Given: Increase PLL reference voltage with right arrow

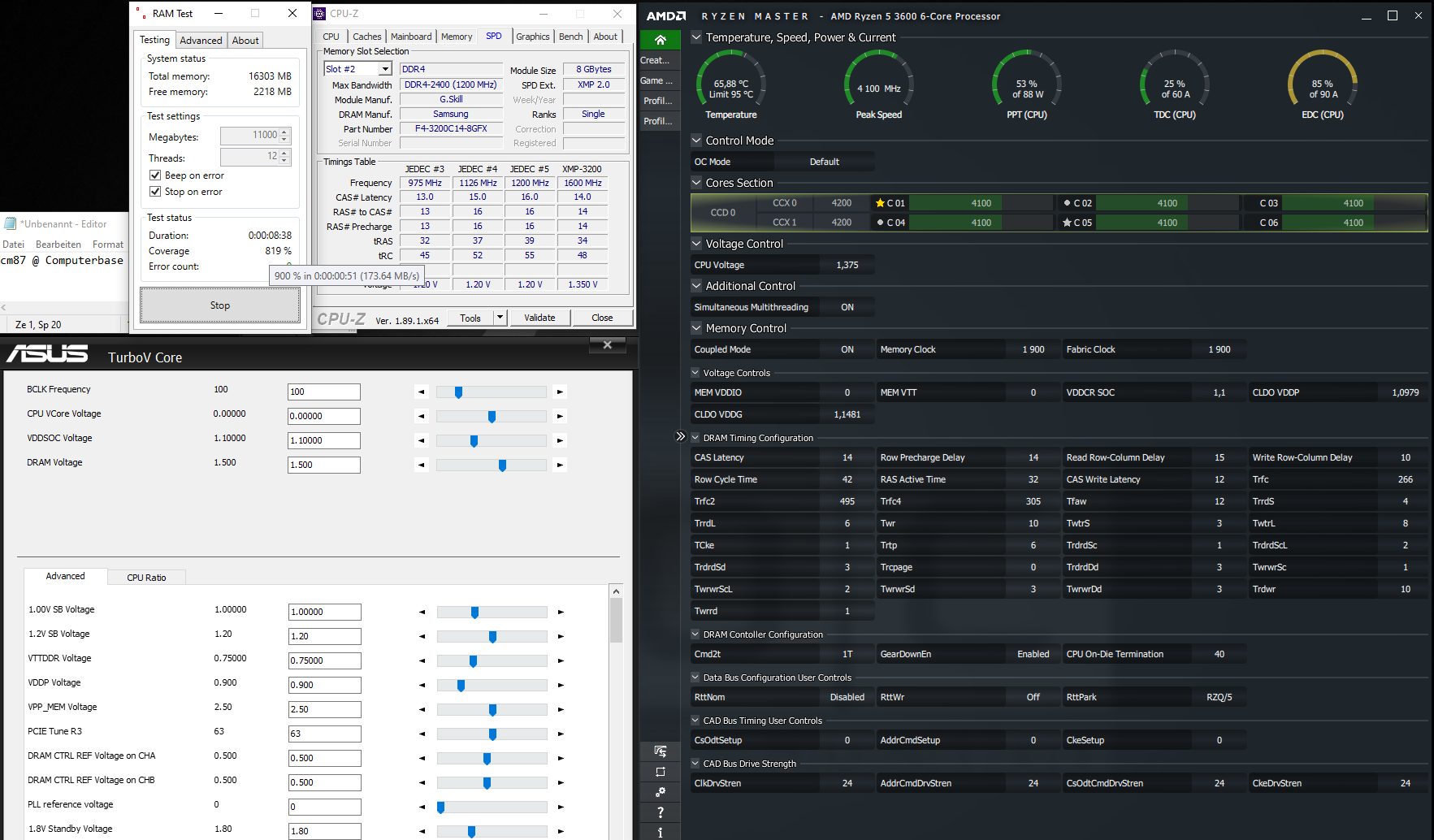Looking at the screenshot, I should [561, 808].
